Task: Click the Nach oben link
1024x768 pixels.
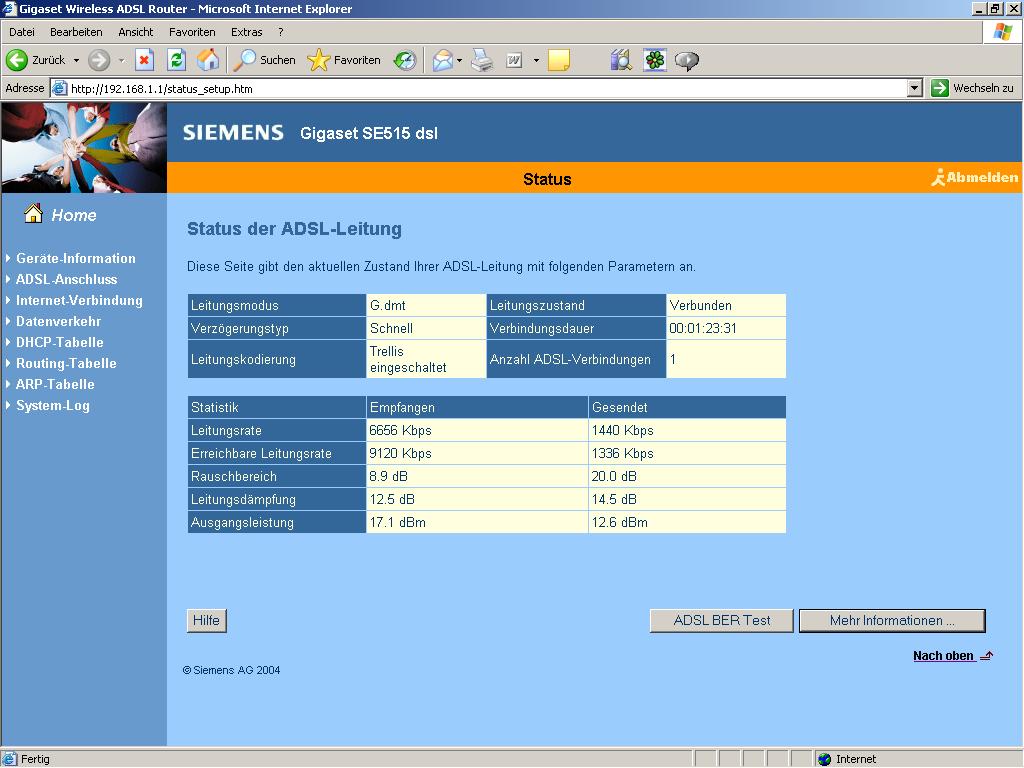Action: [x=943, y=656]
